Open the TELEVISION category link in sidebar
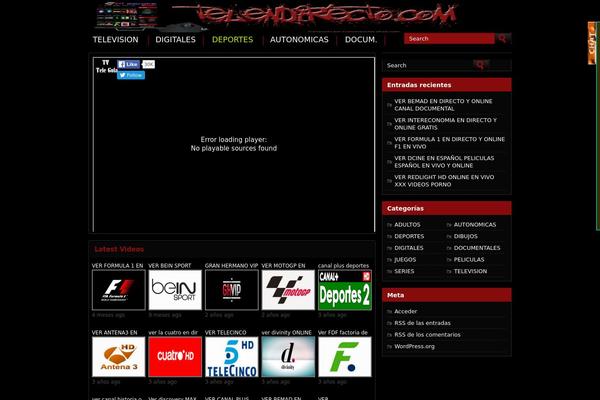This screenshot has height=400, width=600. click(470, 271)
